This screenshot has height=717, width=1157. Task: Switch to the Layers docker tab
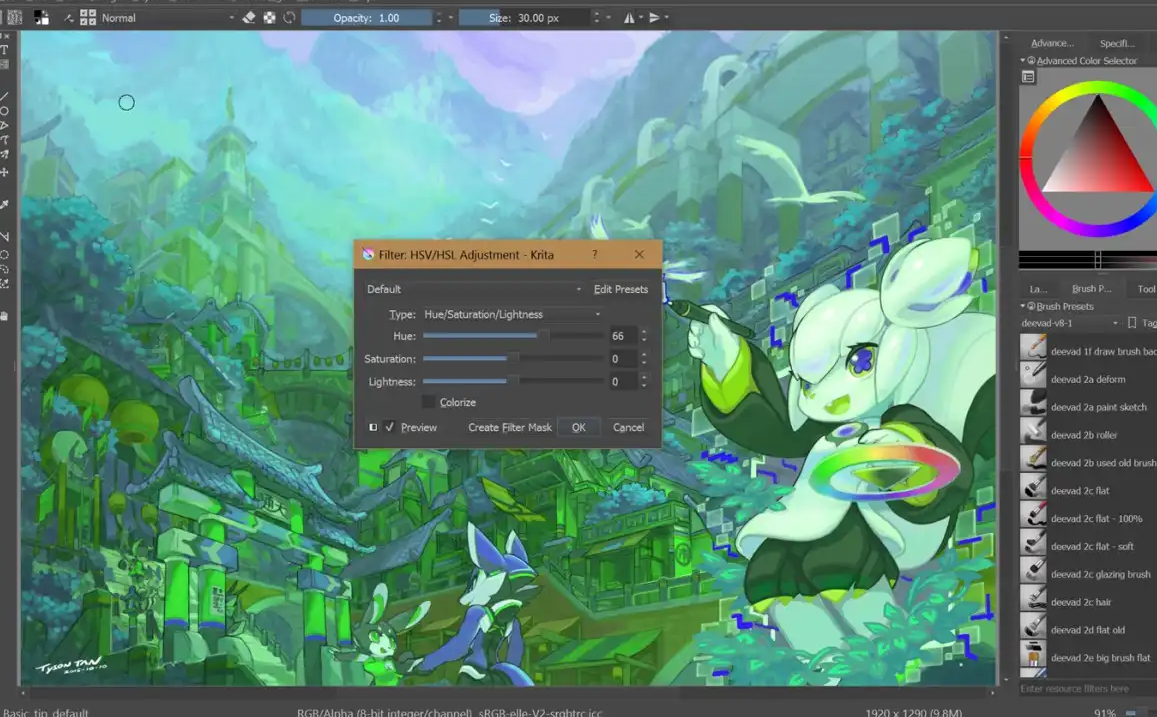pos(1038,288)
